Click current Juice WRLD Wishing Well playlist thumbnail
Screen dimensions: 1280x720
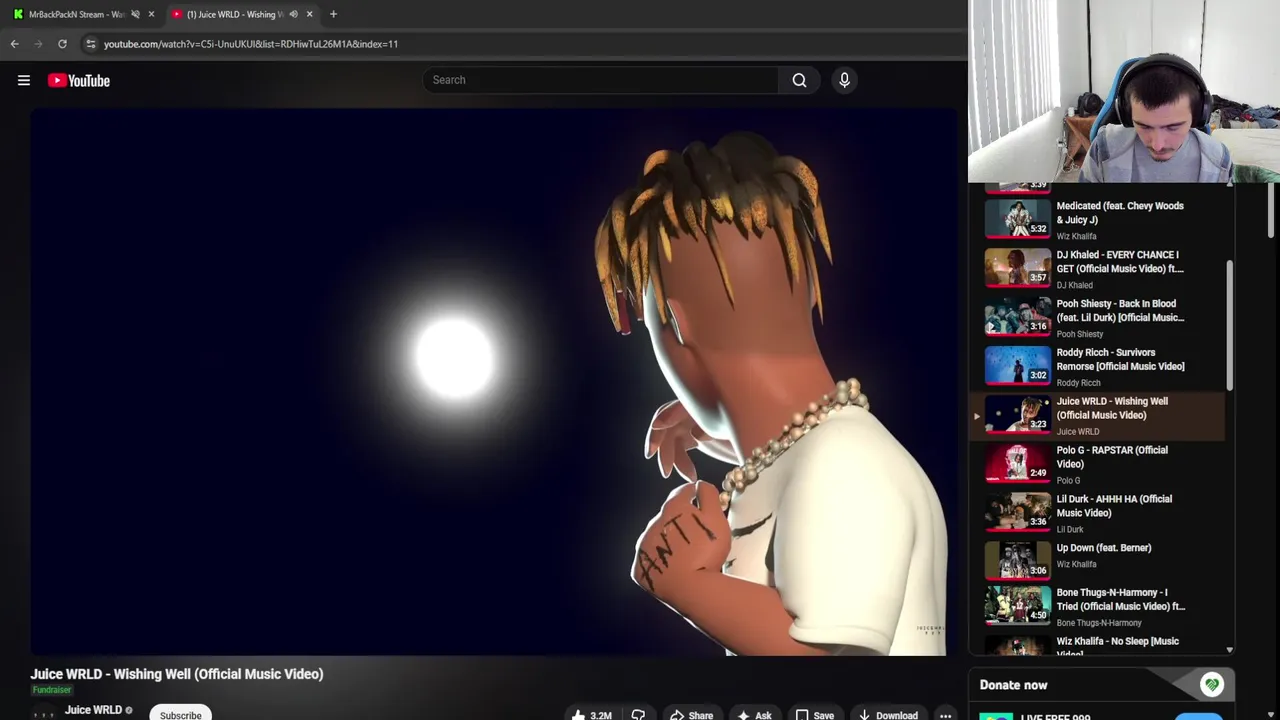click(x=1018, y=414)
